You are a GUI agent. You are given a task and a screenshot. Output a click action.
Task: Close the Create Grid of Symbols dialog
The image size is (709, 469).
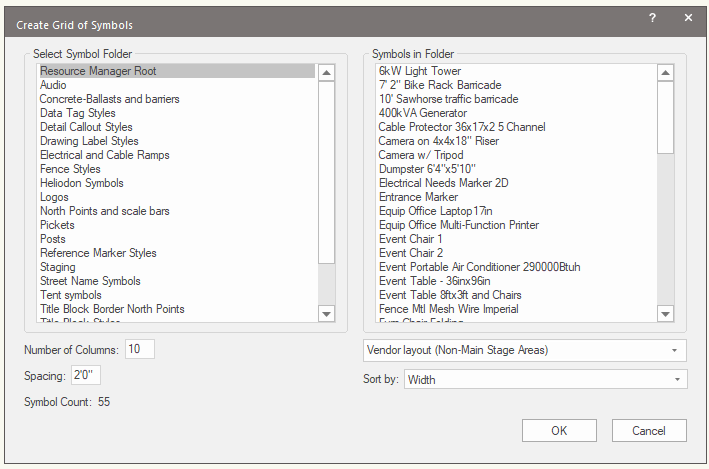(x=688, y=18)
